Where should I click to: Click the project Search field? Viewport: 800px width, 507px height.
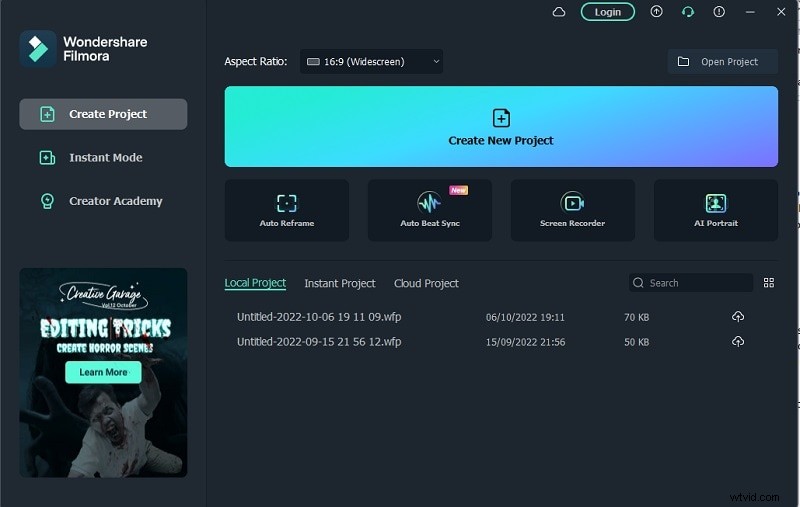[x=695, y=283]
